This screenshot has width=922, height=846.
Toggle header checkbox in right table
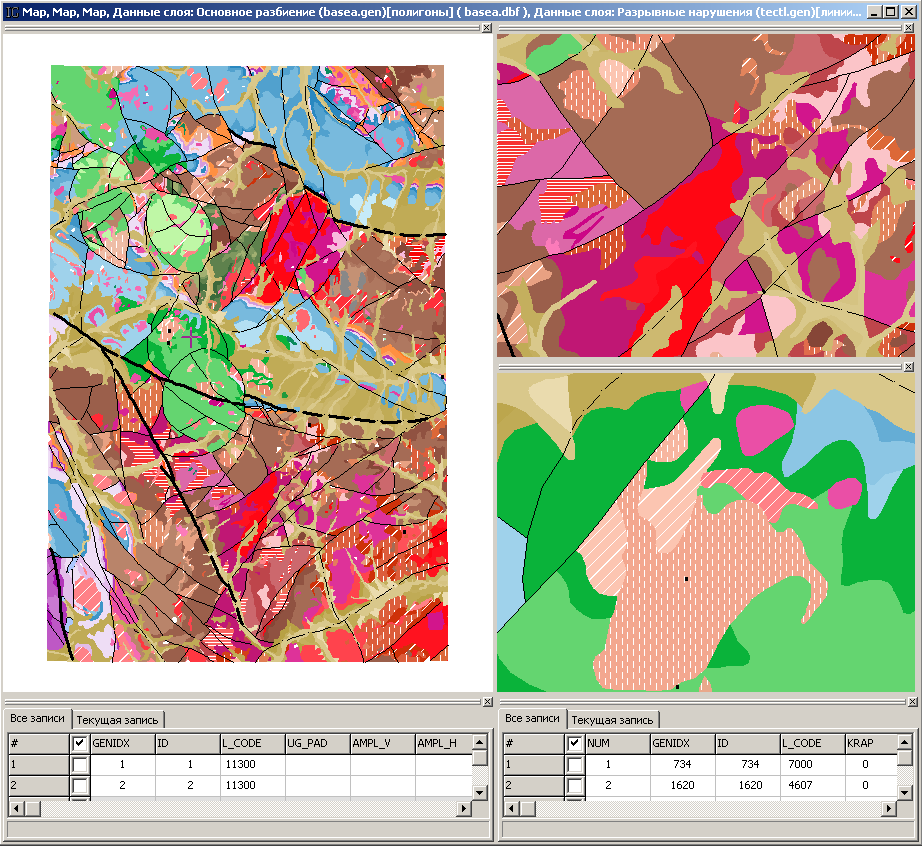coord(574,744)
